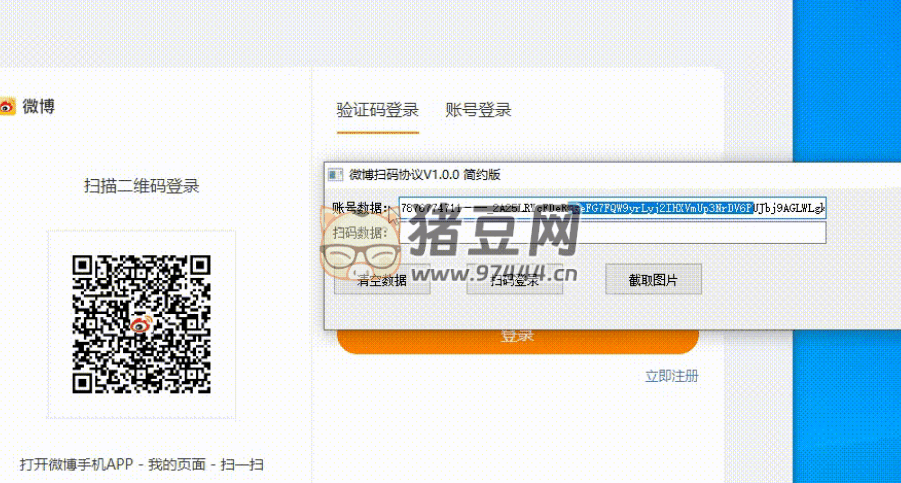Click the 微博扫码协议 window title icon
Viewport: 901px width, 483px height.
336,174
